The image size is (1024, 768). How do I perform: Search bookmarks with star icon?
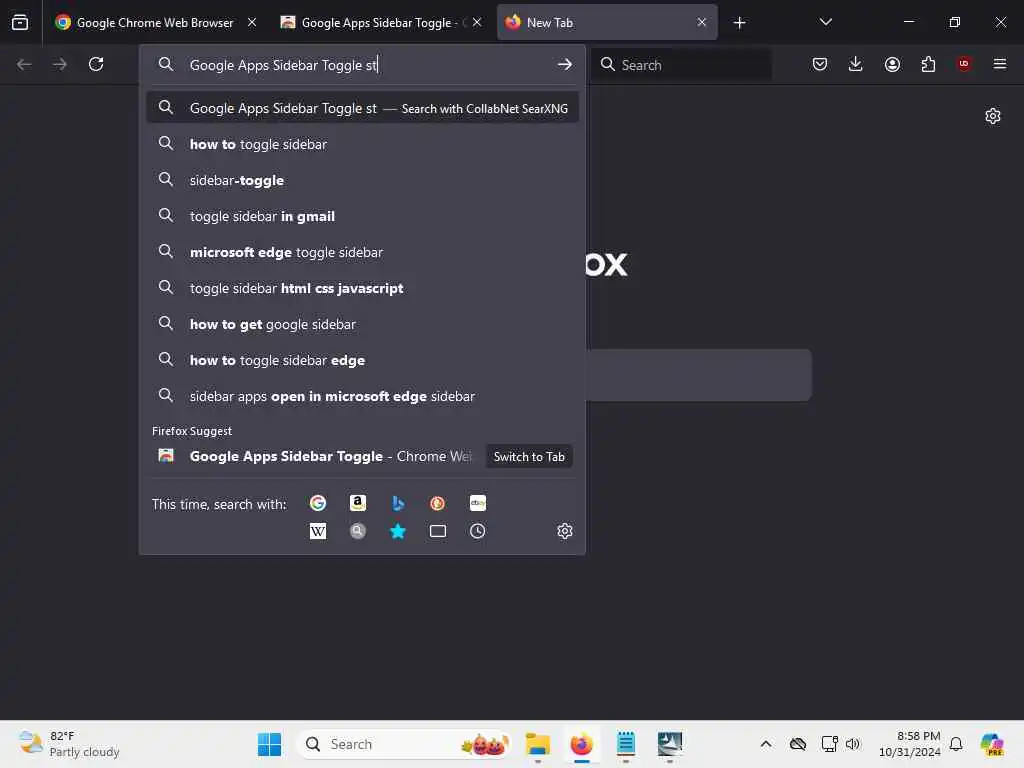click(398, 531)
